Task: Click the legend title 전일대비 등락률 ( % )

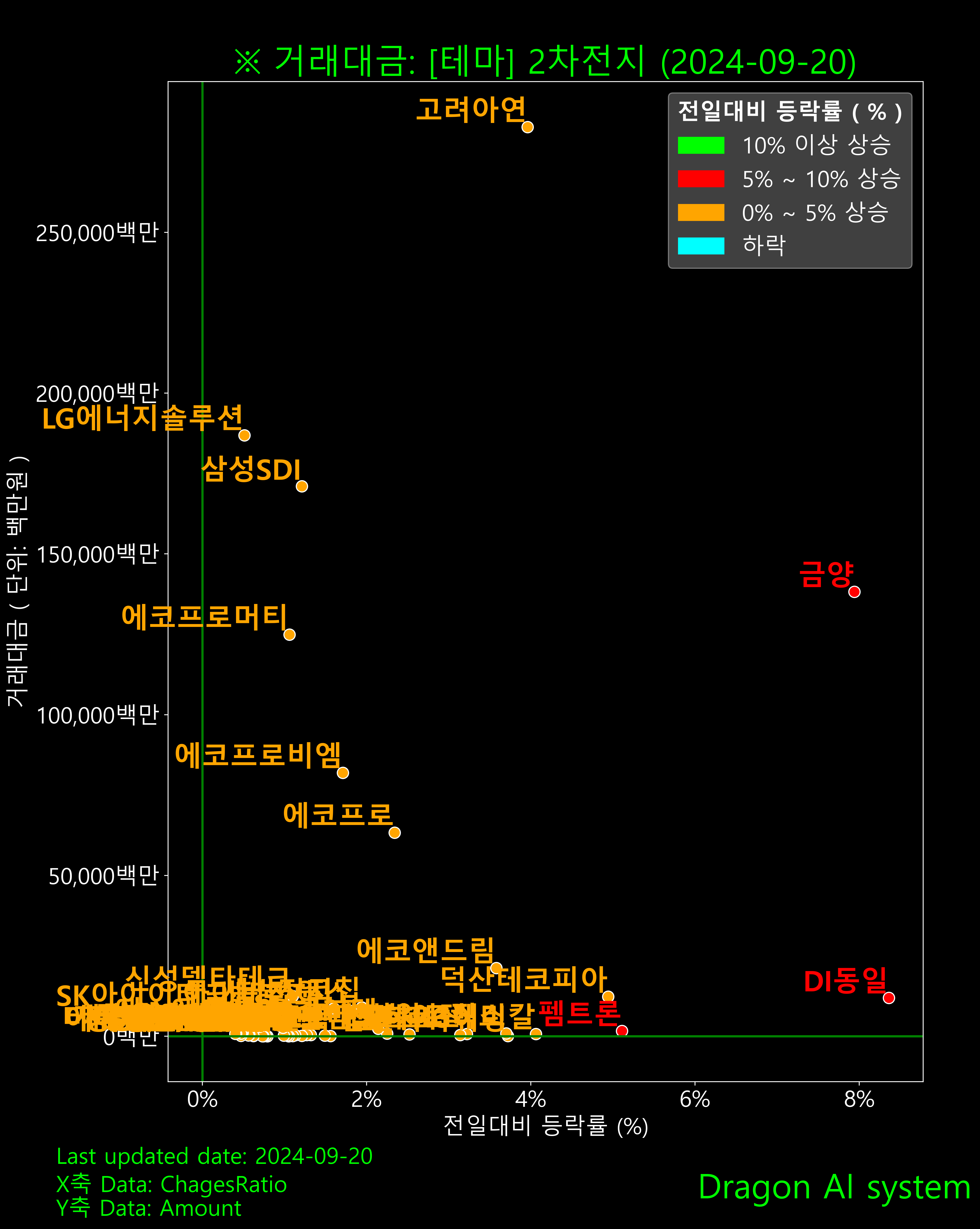Action: pos(790,111)
